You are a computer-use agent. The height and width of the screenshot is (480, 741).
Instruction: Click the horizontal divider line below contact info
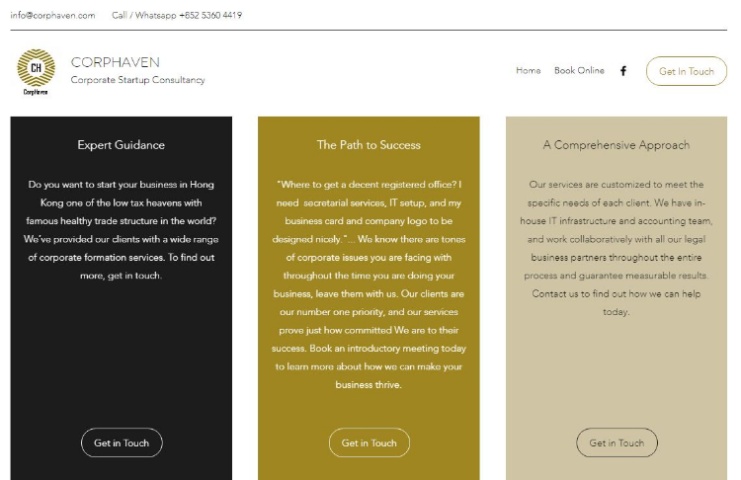click(x=369, y=30)
